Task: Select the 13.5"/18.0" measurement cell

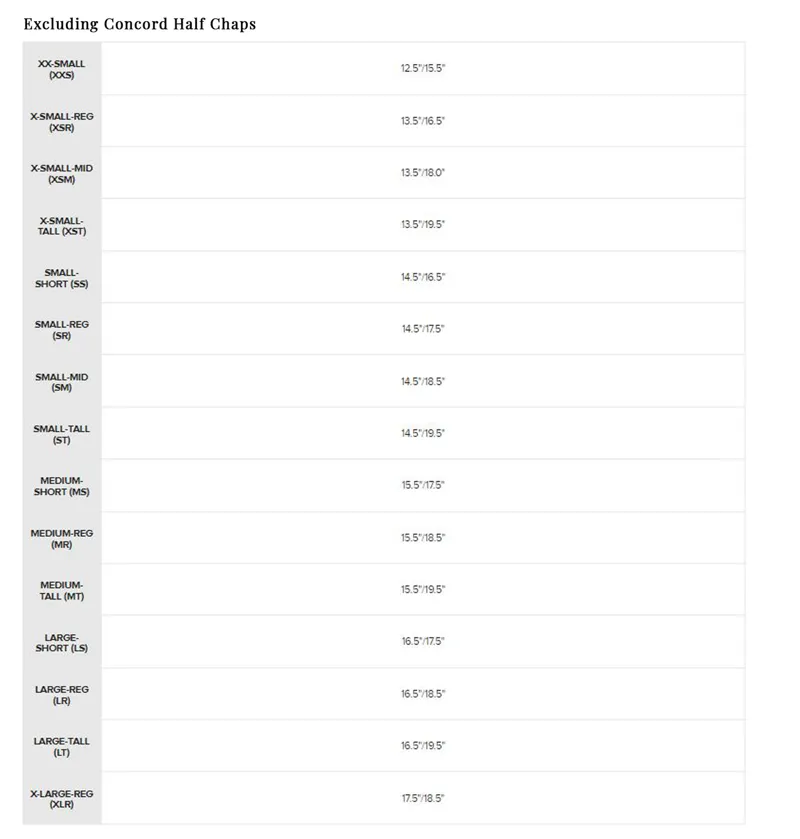Action: (423, 173)
